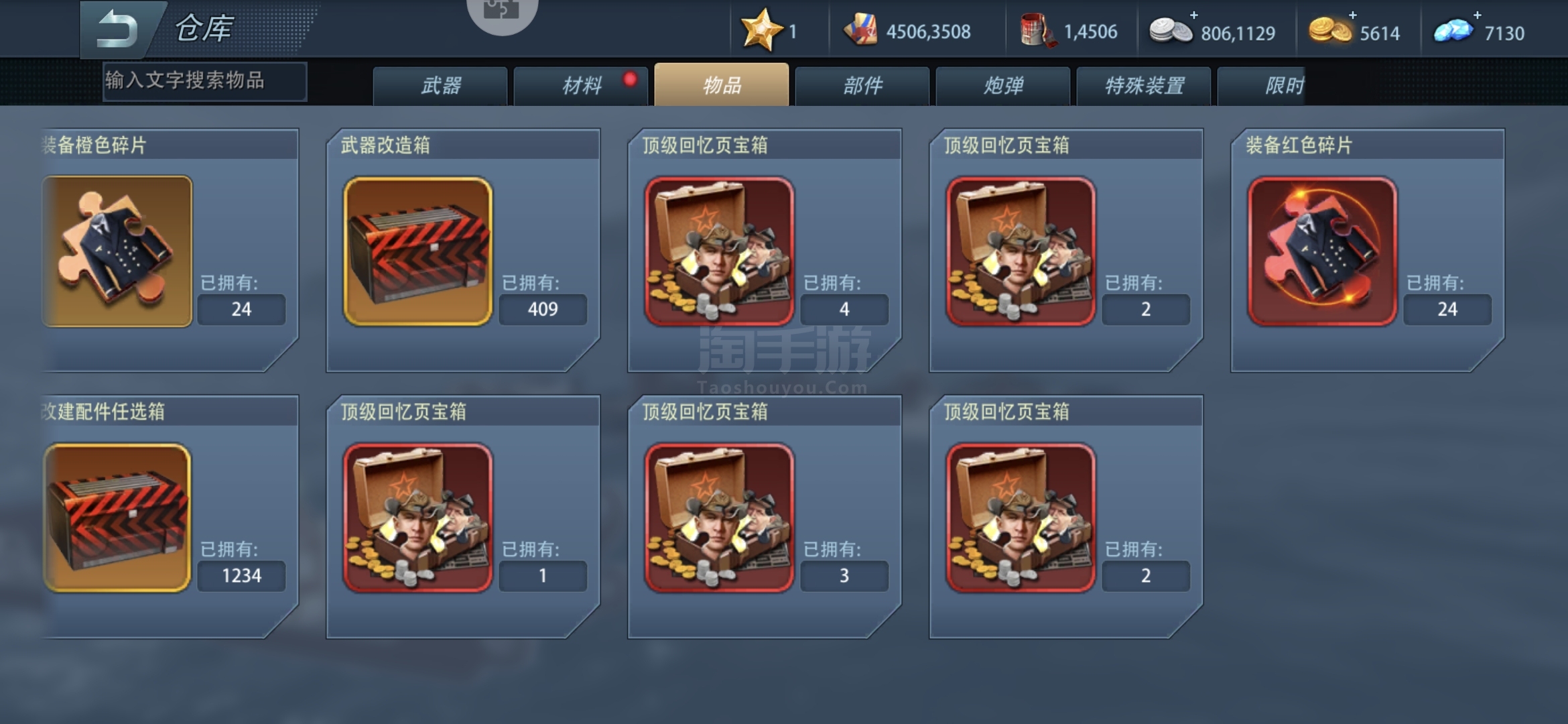
Task: Open the 炮弹 tab
Action: pos(1003,85)
